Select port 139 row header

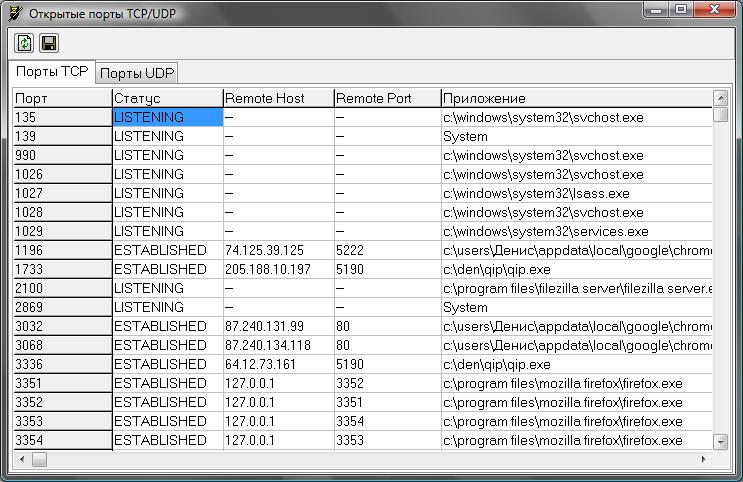coord(63,136)
